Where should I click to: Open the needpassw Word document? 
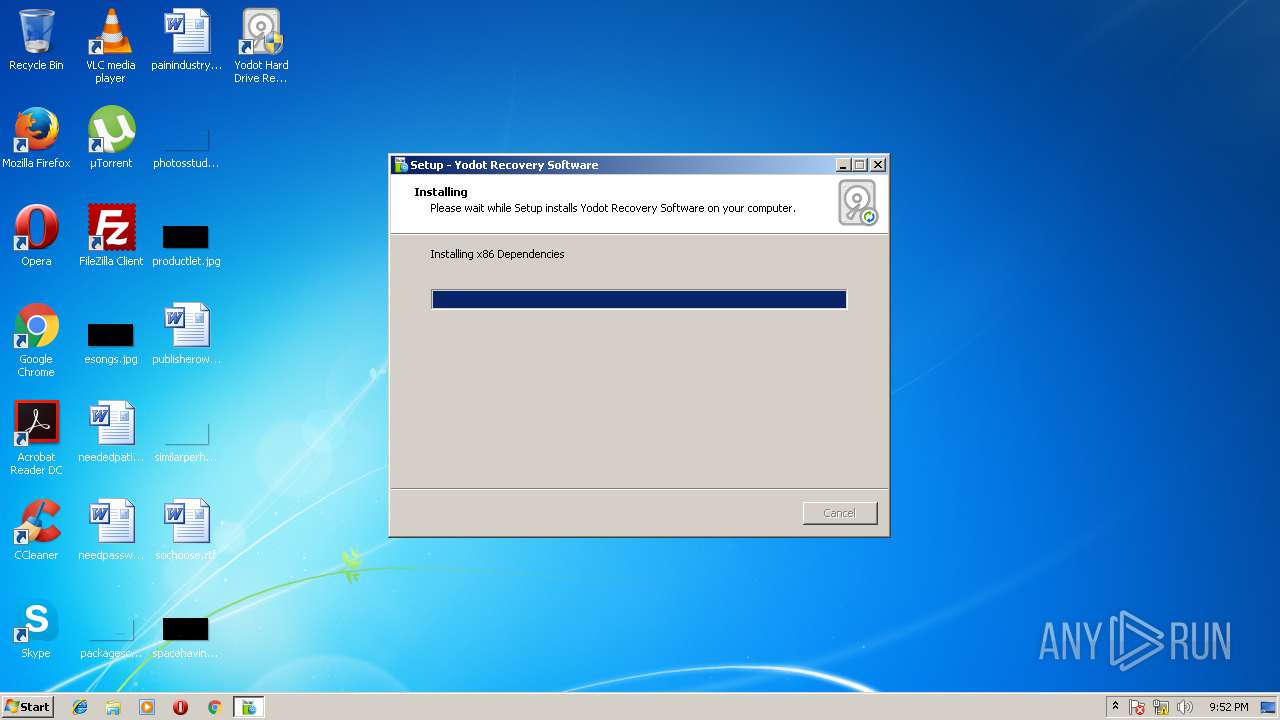pyautogui.click(x=111, y=530)
